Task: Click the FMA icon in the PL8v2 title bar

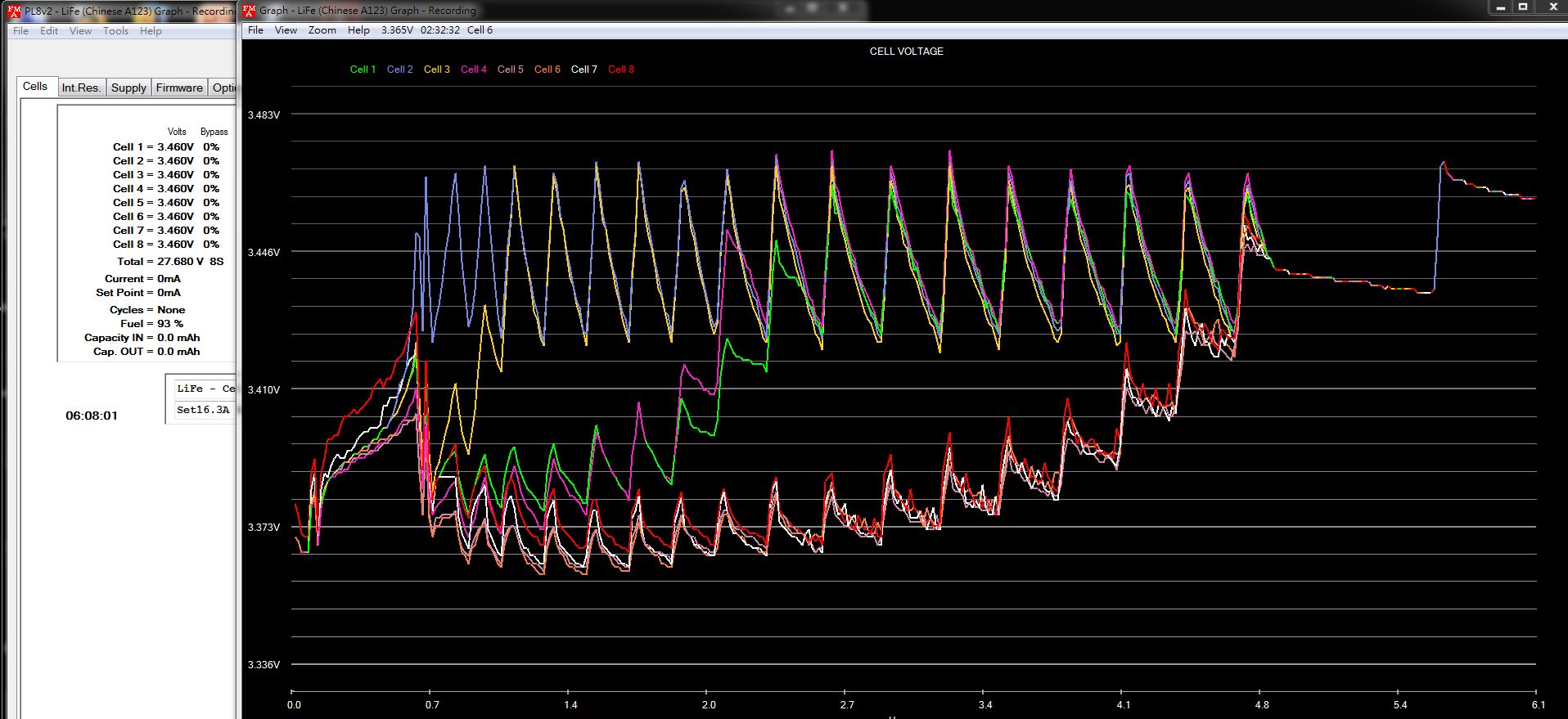Action: point(14,11)
